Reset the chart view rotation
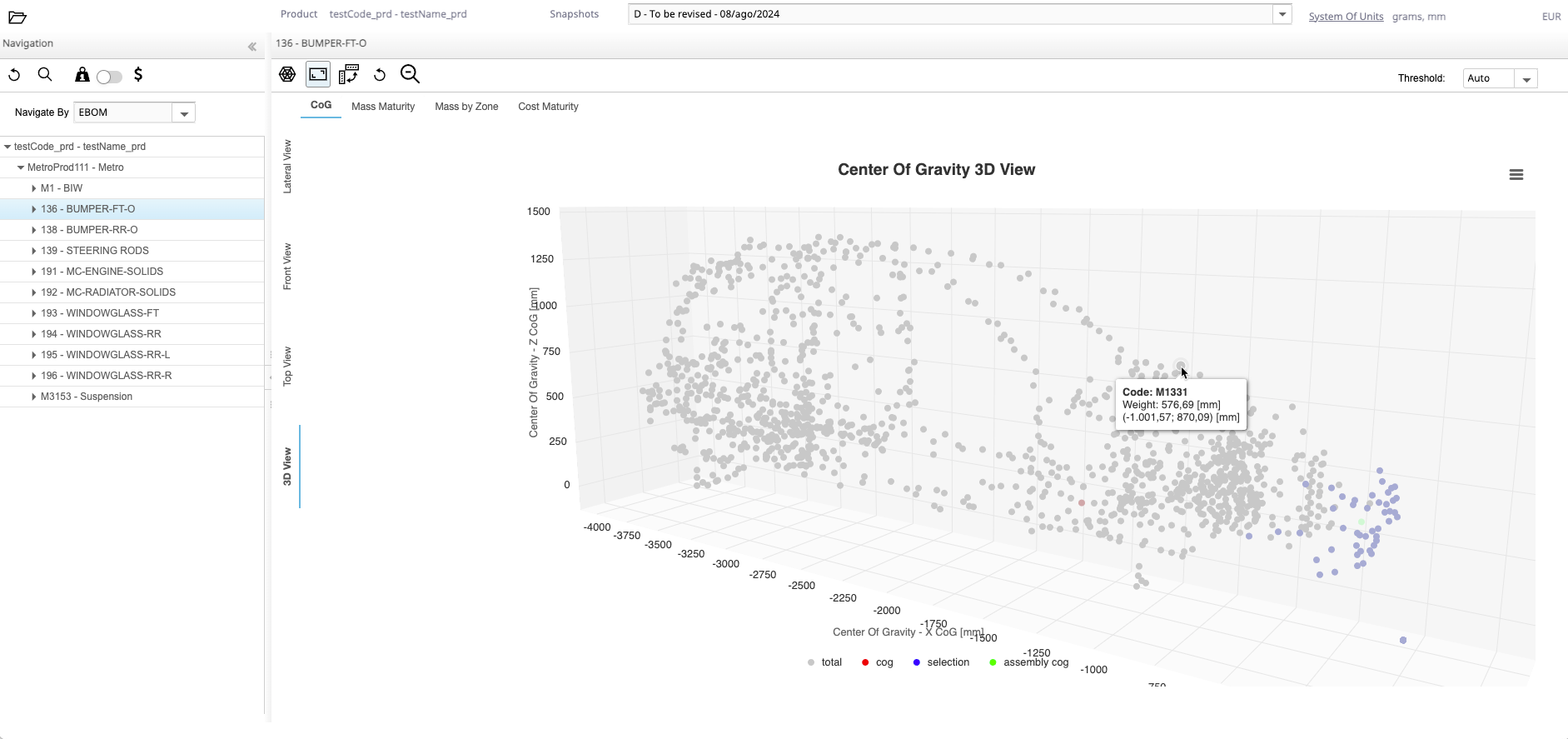The width and height of the screenshot is (1568, 739). tap(380, 75)
